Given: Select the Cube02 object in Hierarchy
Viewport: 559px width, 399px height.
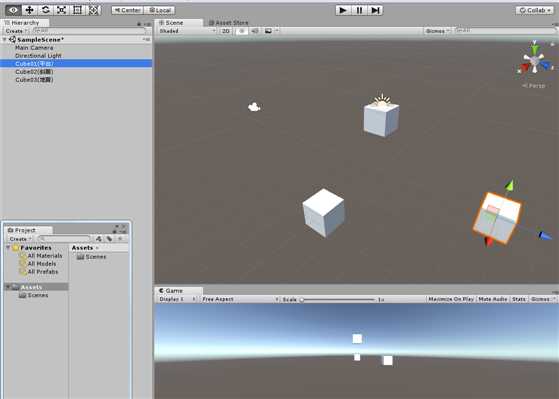Looking at the screenshot, I should (x=34, y=72).
